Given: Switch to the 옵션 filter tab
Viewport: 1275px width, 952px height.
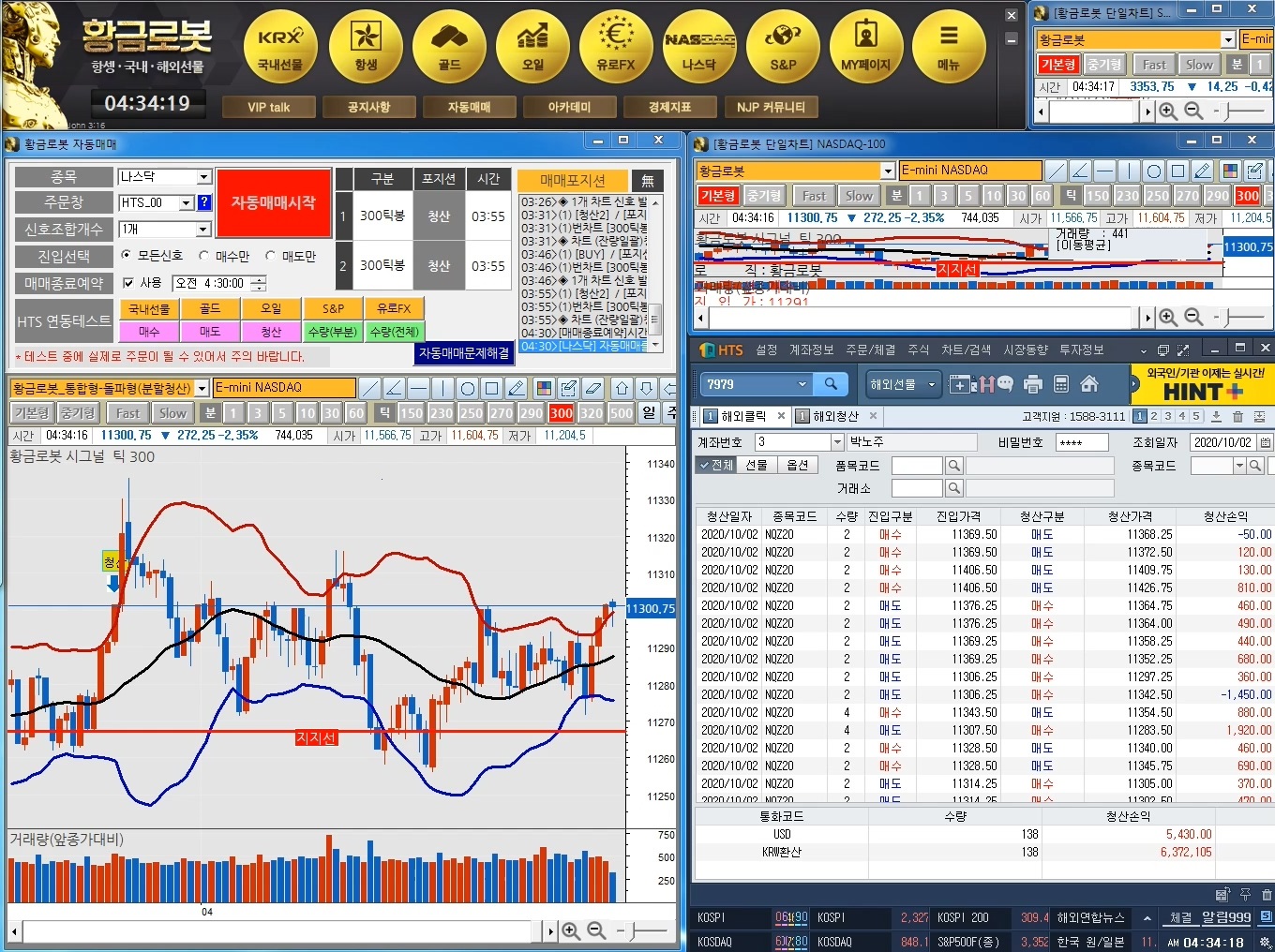Looking at the screenshot, I should pyautogui.click(x=798, y=465).
